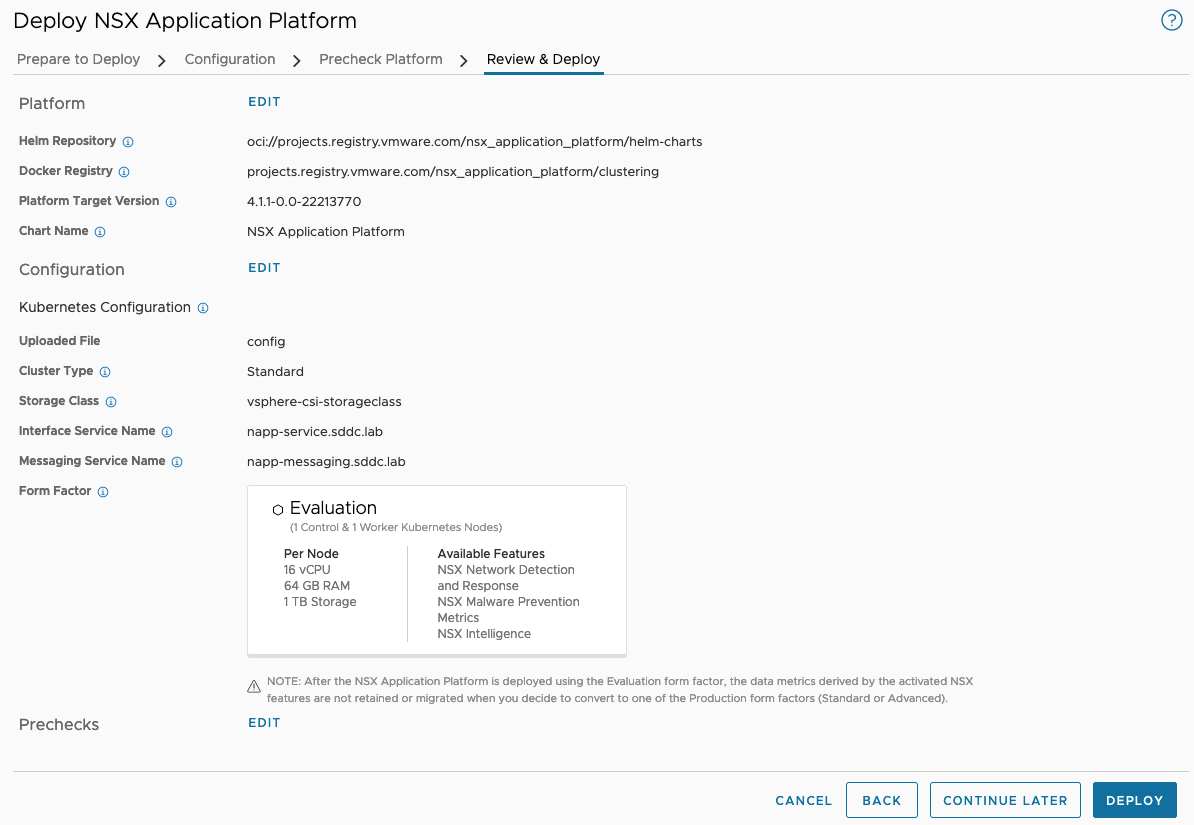Show info for Interface Service Name
1194x825 pixels.
(x=167, y=432)
